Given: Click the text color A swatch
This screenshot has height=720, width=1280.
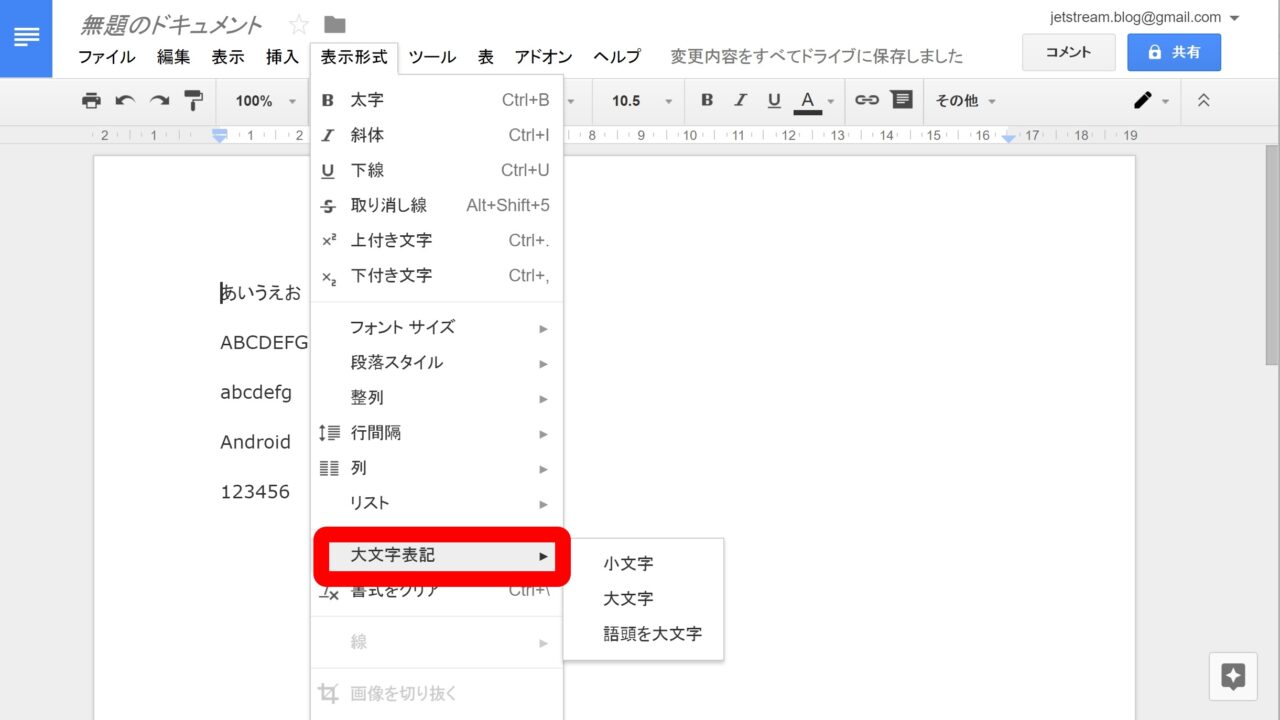Looking at the screenshot, I should click(807, 100).
